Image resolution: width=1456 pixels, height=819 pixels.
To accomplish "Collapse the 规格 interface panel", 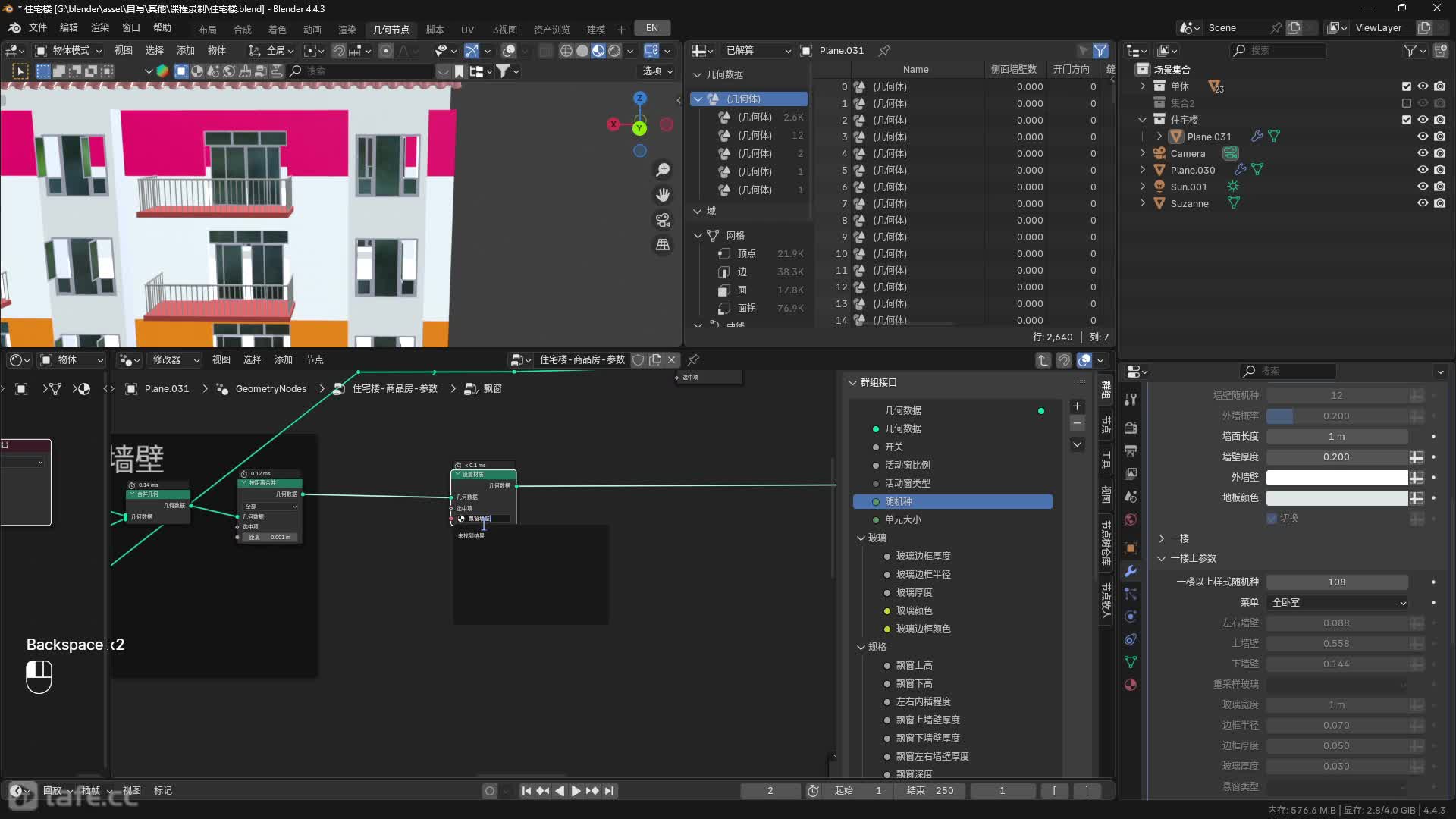I will [x=861, y=648].
